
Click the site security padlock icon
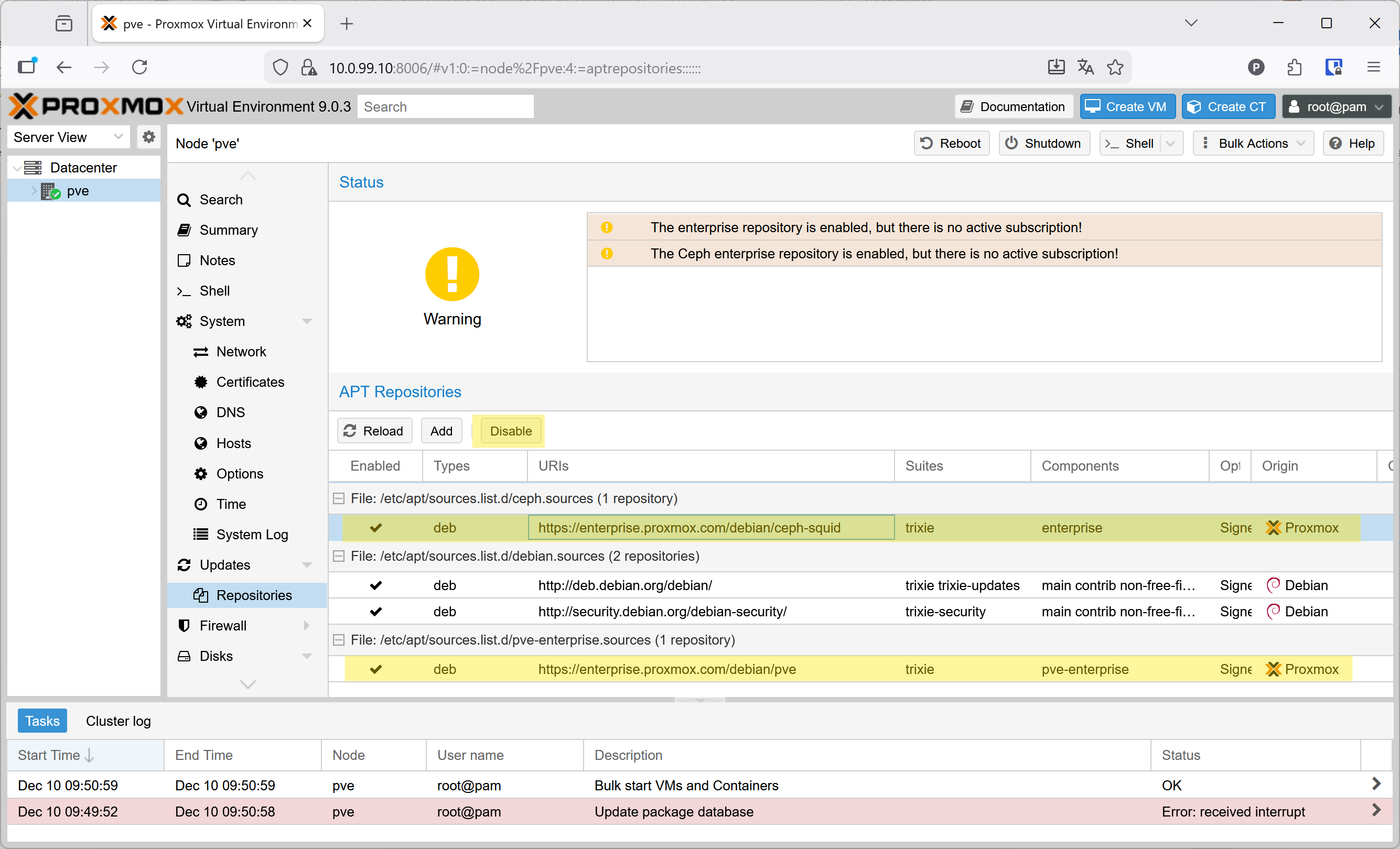tap(308, 68)
